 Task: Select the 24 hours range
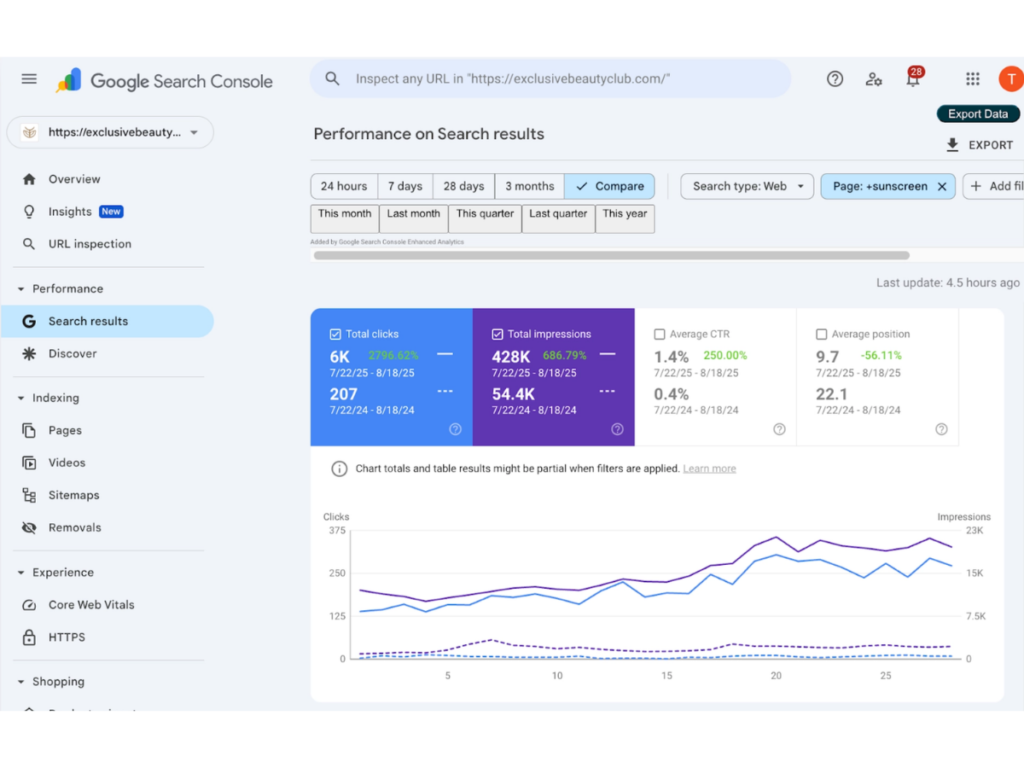[x=344, y=186]
